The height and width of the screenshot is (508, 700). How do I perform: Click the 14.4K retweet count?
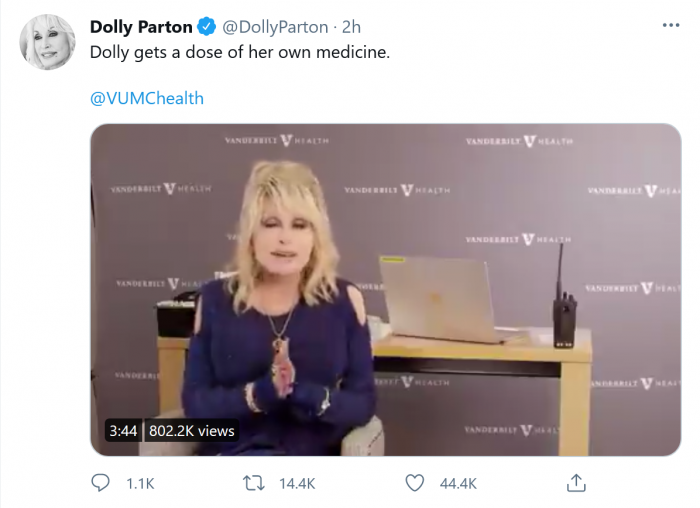tap(297, 483)
